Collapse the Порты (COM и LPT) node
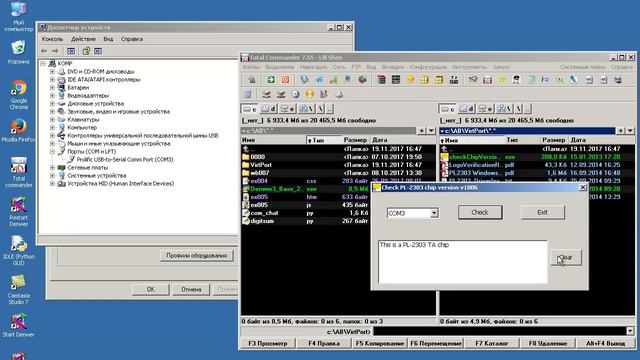The height and width of the screenshot is (360, 640). click(x=52, y=151)
